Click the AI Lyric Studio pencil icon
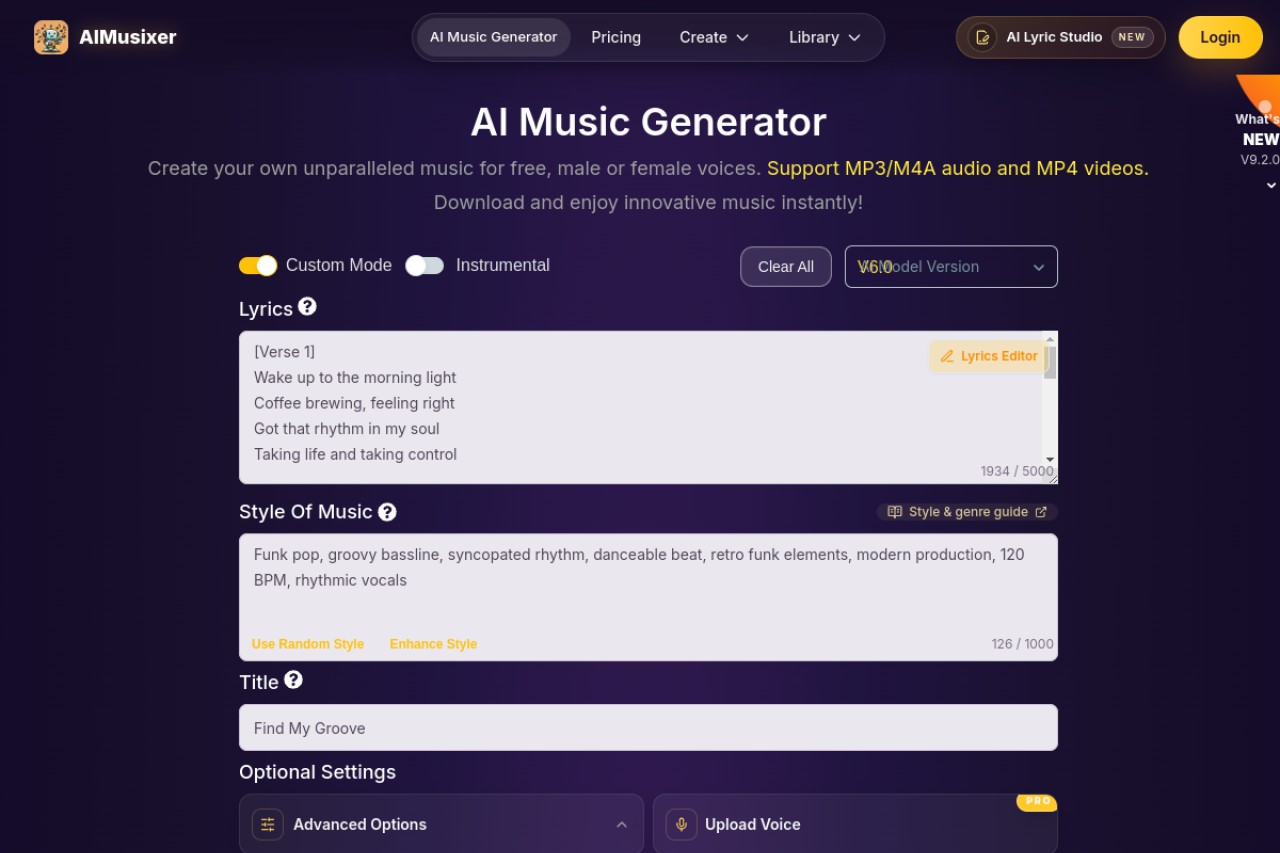Image resolution: width=1280 pixels, height=853 pixels. click(983, 37)
